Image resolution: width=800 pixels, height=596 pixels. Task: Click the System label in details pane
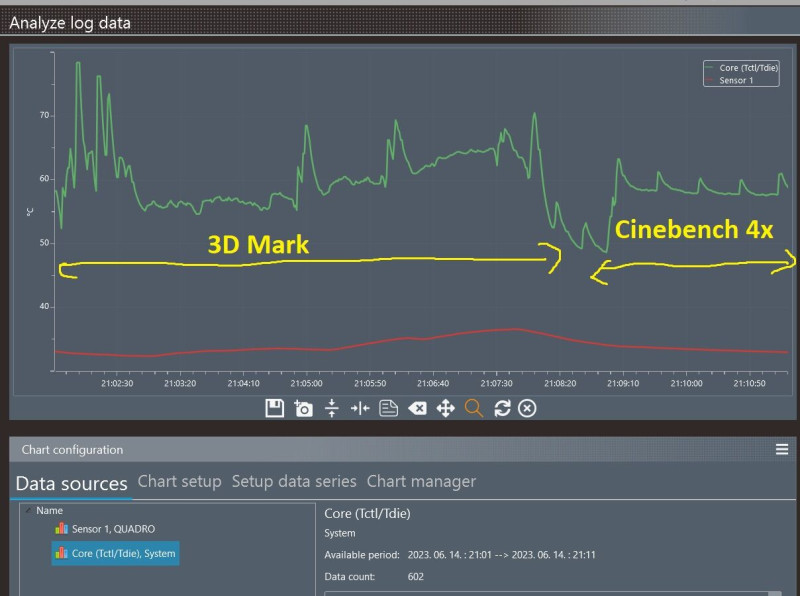(340, 533)
